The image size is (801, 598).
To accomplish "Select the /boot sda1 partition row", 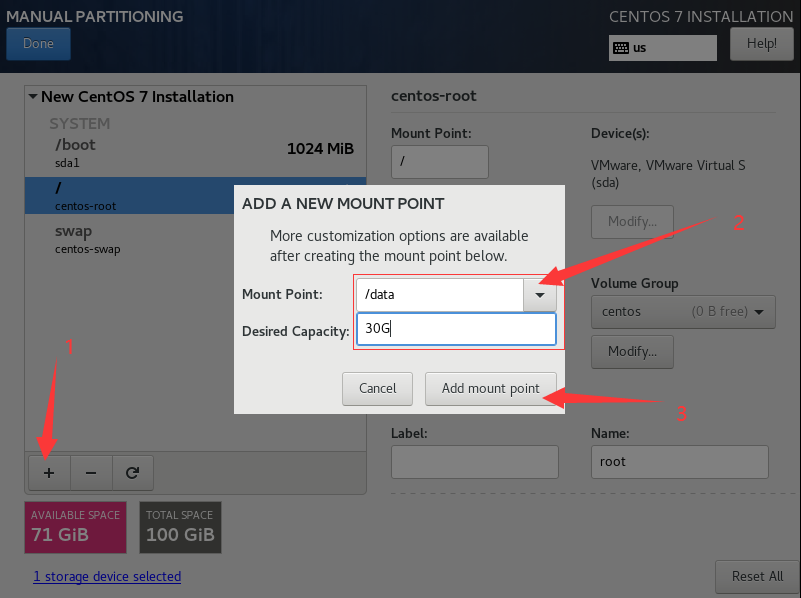I will pos(196,152).
